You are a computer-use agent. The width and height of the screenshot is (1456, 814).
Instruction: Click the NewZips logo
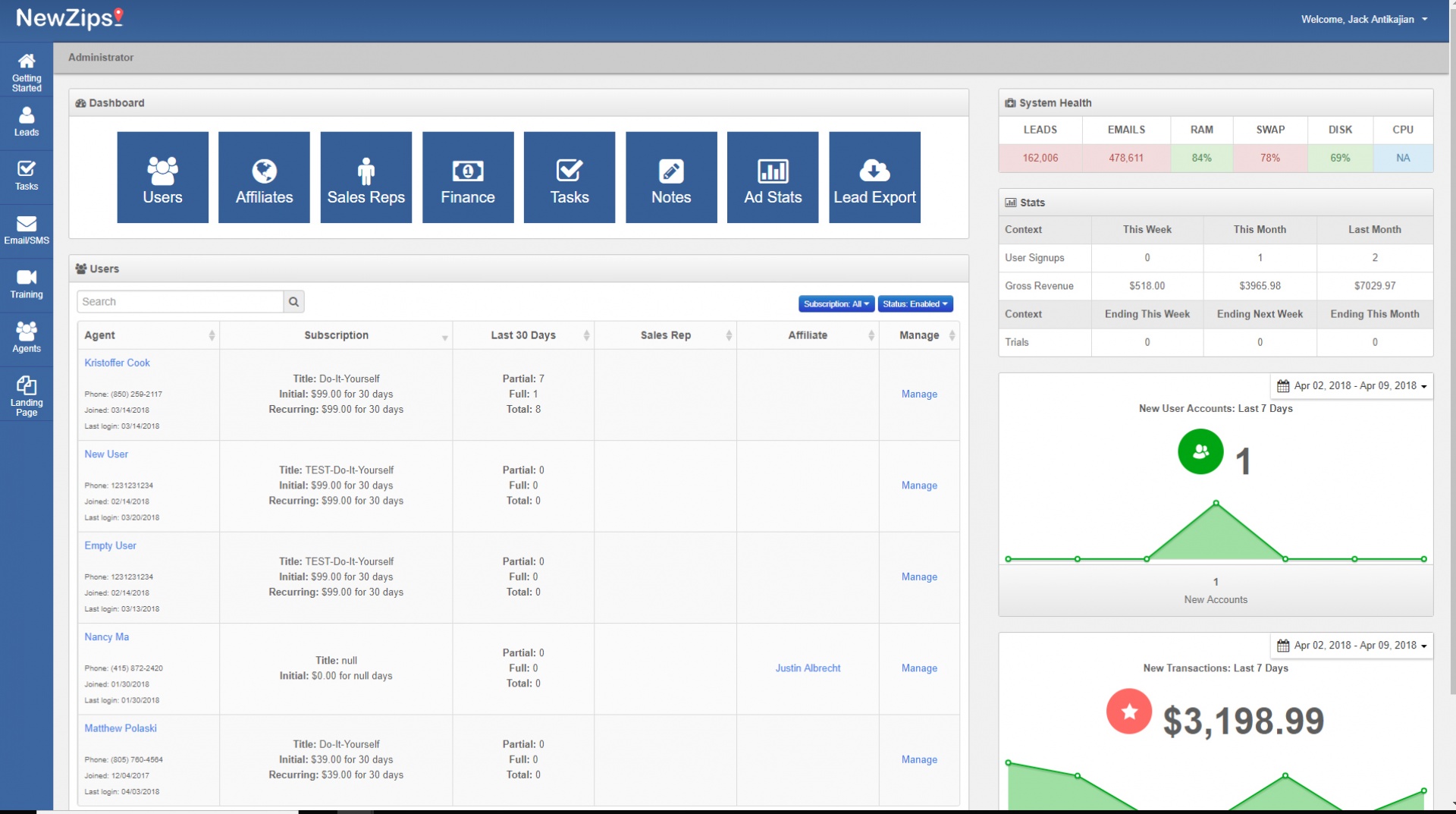coord(70,18)
